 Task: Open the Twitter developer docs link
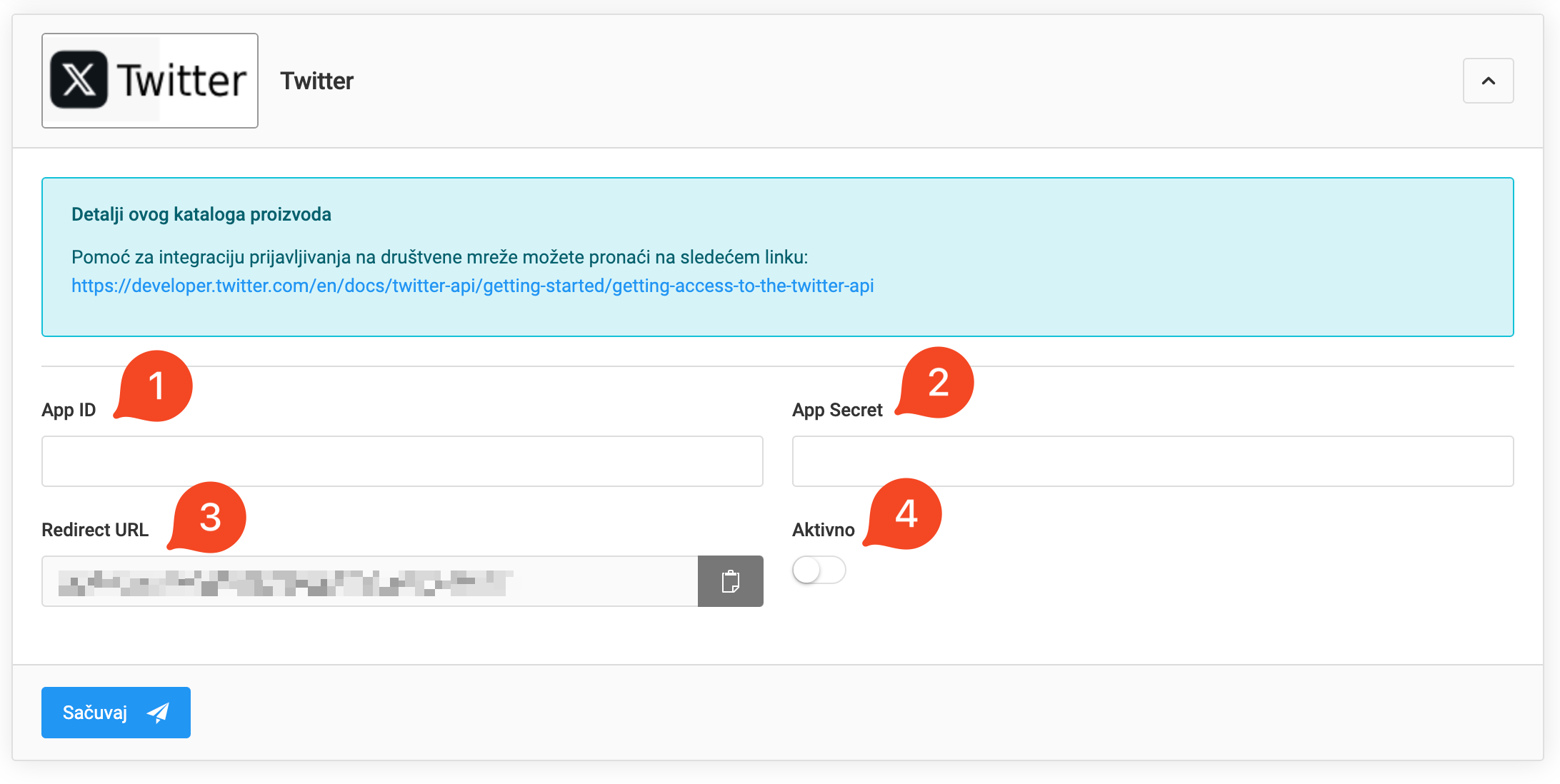click(x=472, y=286)
